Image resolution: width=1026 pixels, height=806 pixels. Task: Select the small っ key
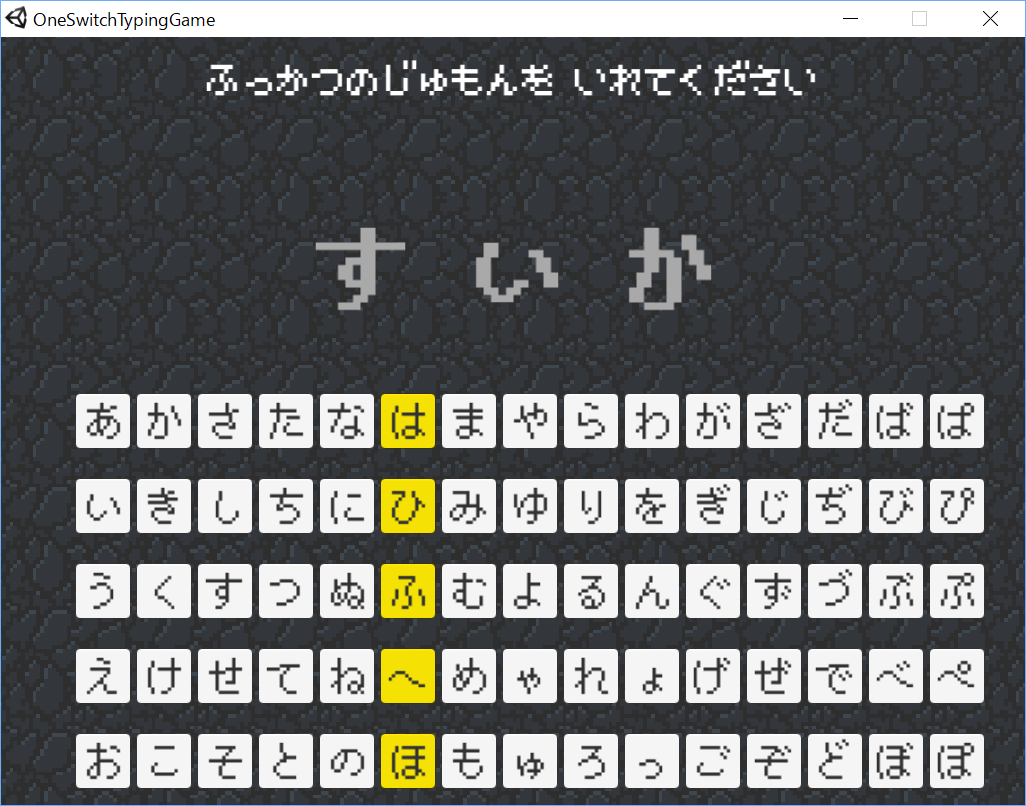(652, 761)
